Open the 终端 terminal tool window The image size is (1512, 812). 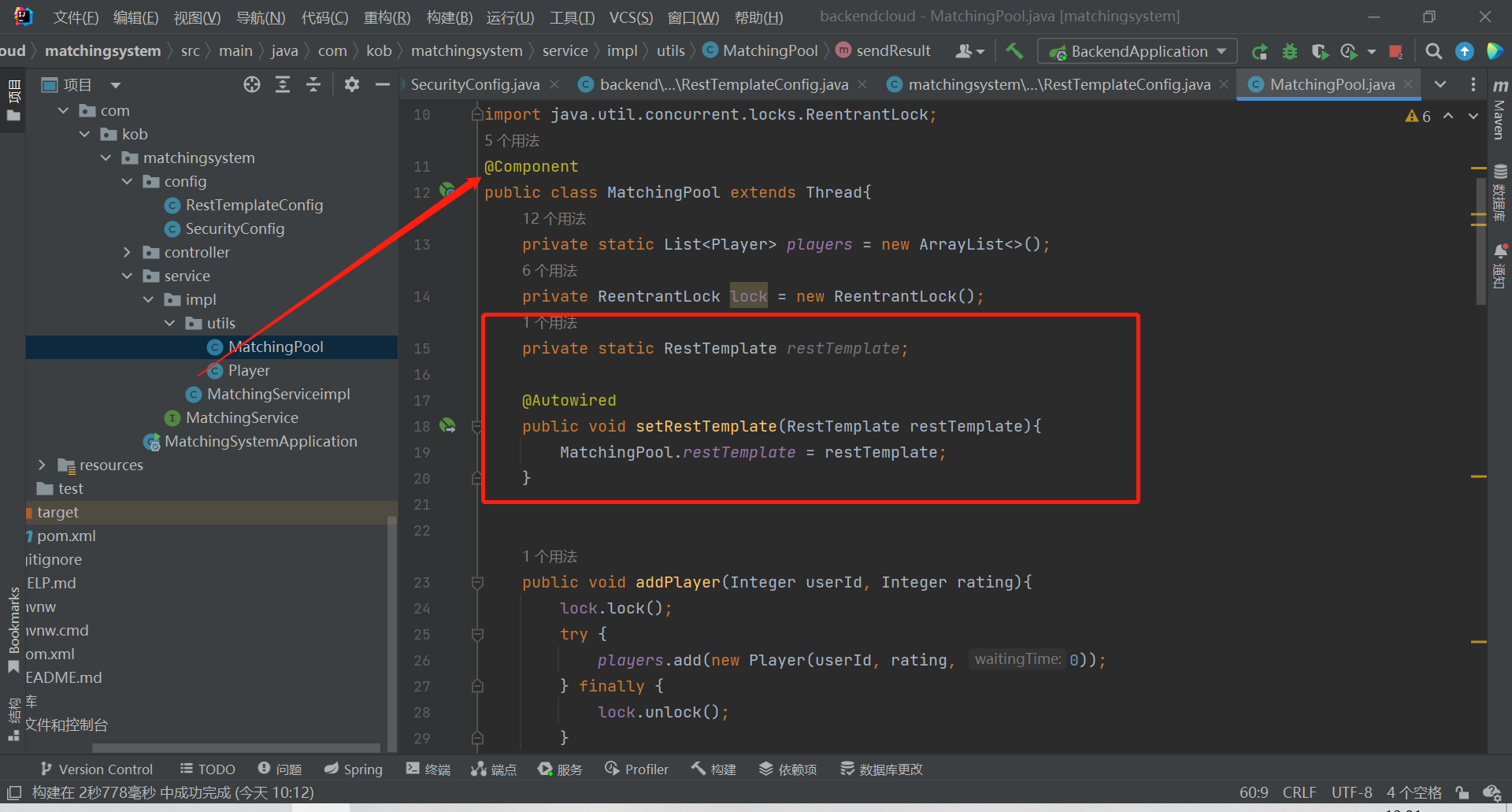(x=428, y=769)
